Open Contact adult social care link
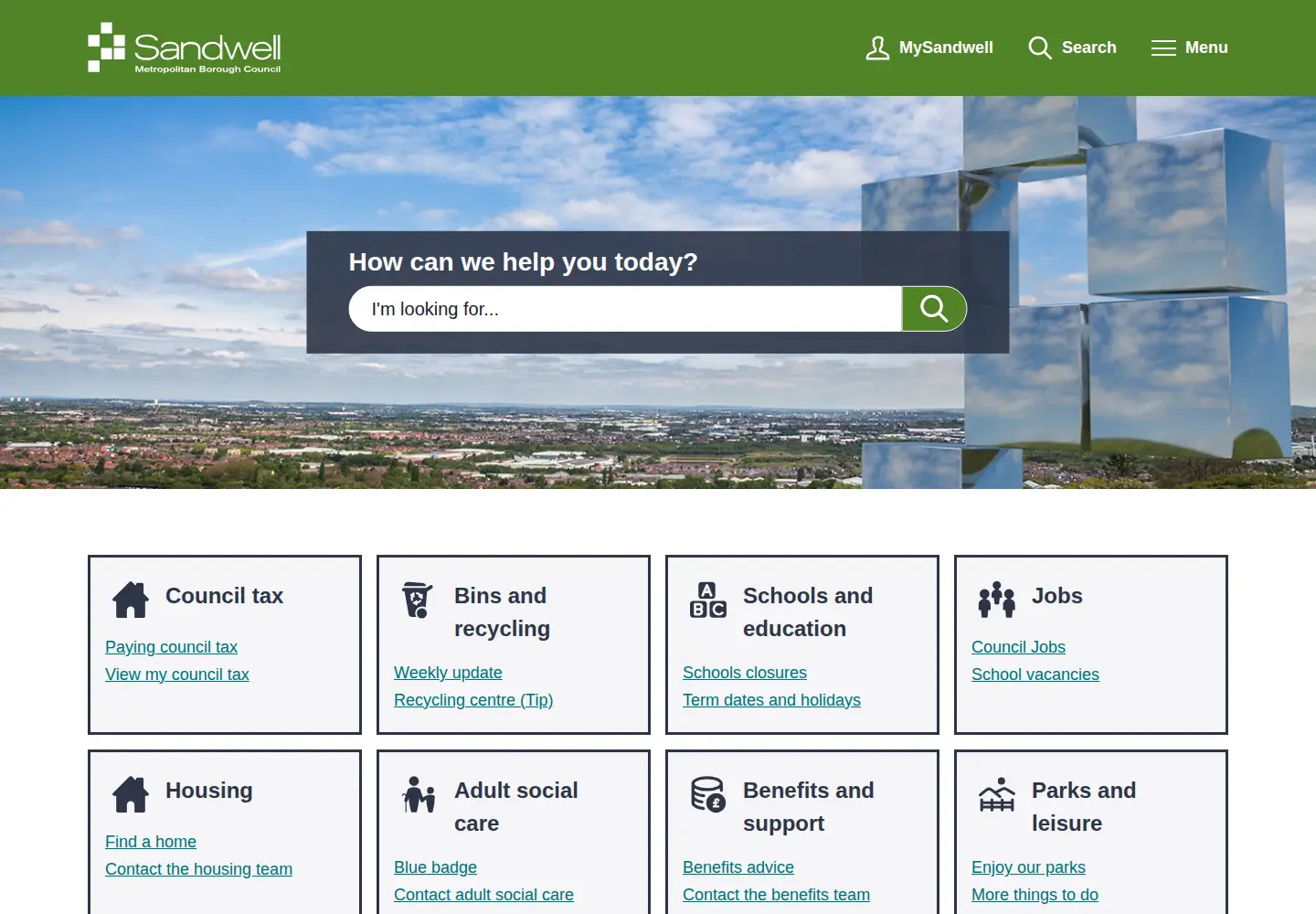 tap(483, 895)
